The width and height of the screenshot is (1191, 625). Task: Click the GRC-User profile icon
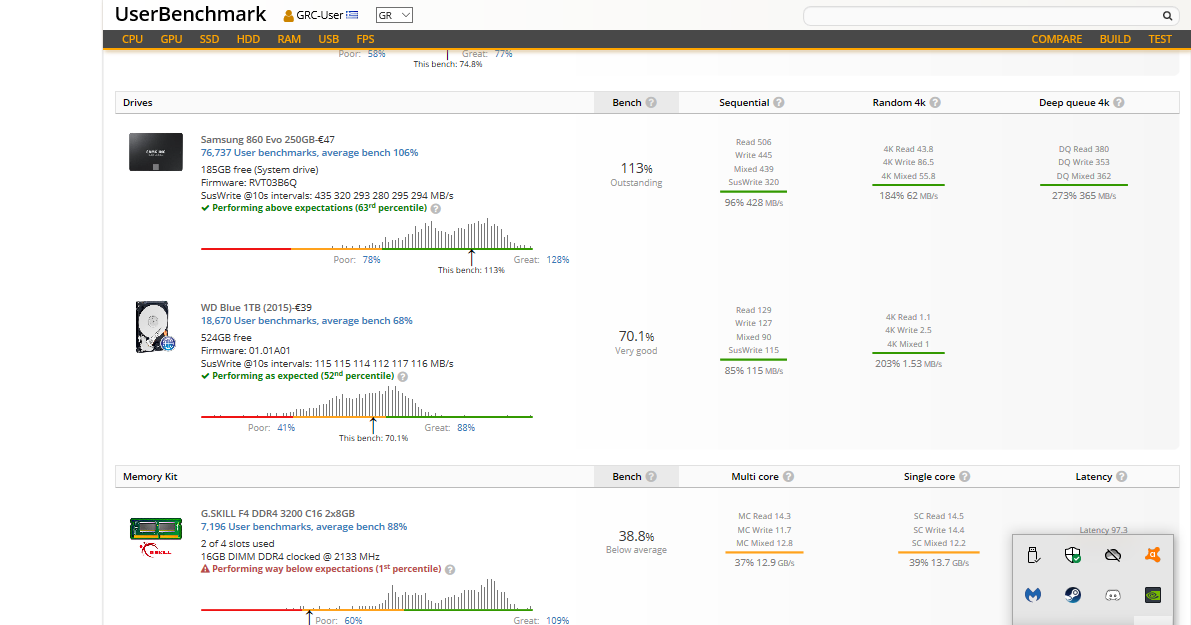289,15
